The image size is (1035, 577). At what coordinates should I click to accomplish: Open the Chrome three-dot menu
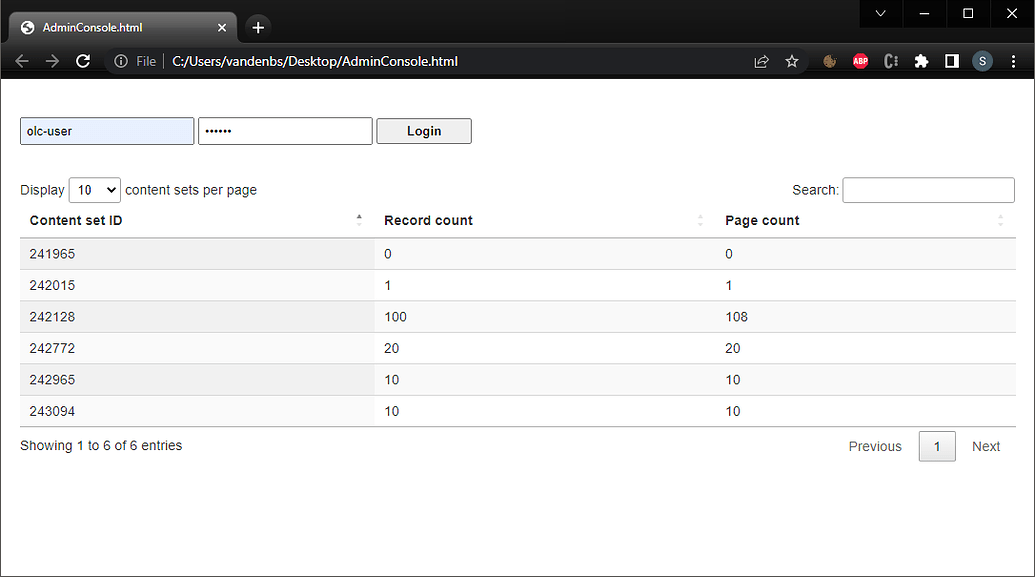[x=1013, y=61]
